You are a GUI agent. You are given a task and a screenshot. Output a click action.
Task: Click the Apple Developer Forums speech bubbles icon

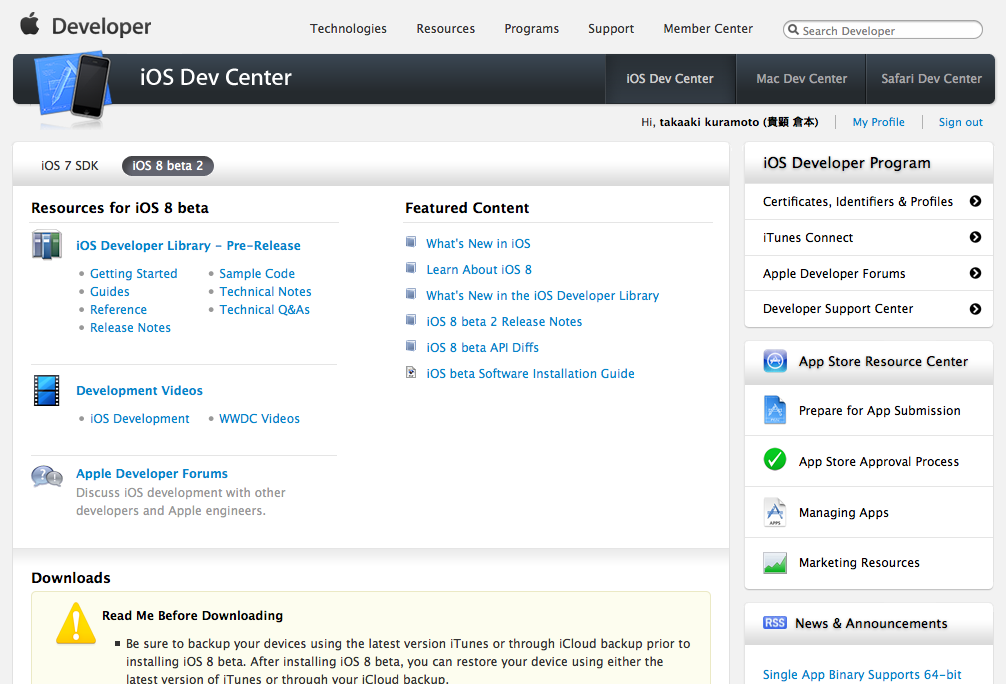[47, 477]
